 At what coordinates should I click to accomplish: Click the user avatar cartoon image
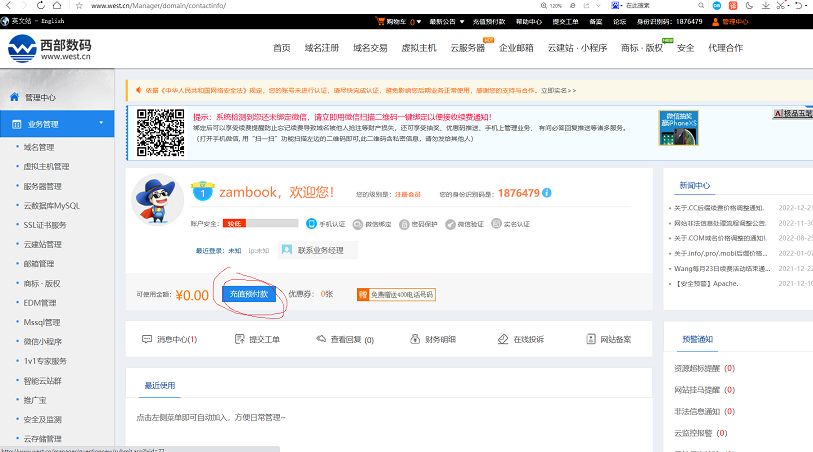click(x=158, y=200)
